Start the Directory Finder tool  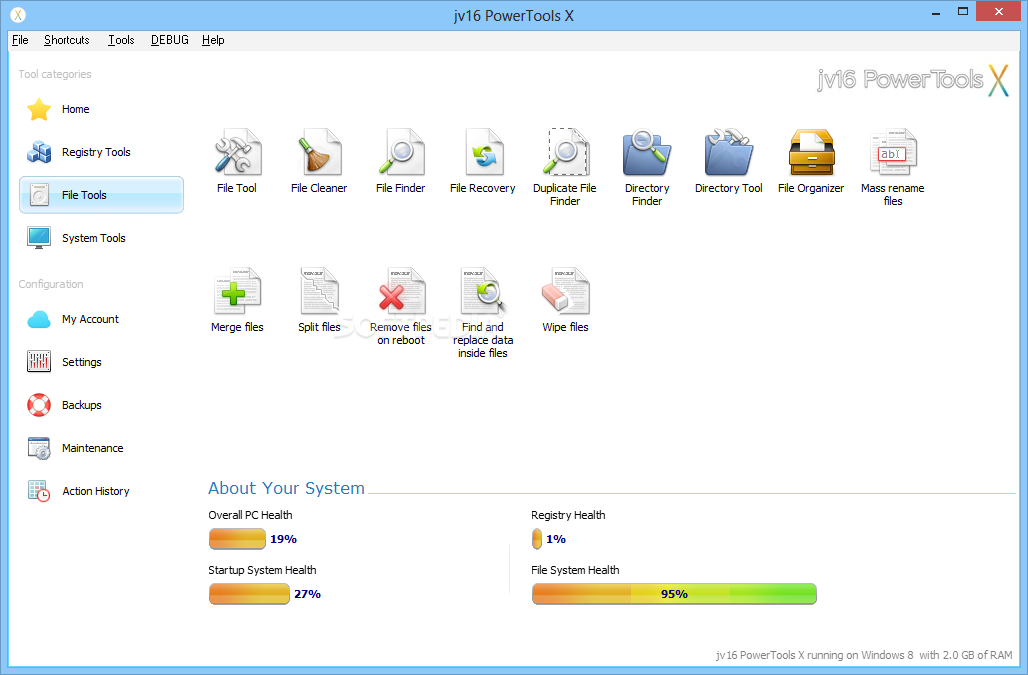(647, 158)
